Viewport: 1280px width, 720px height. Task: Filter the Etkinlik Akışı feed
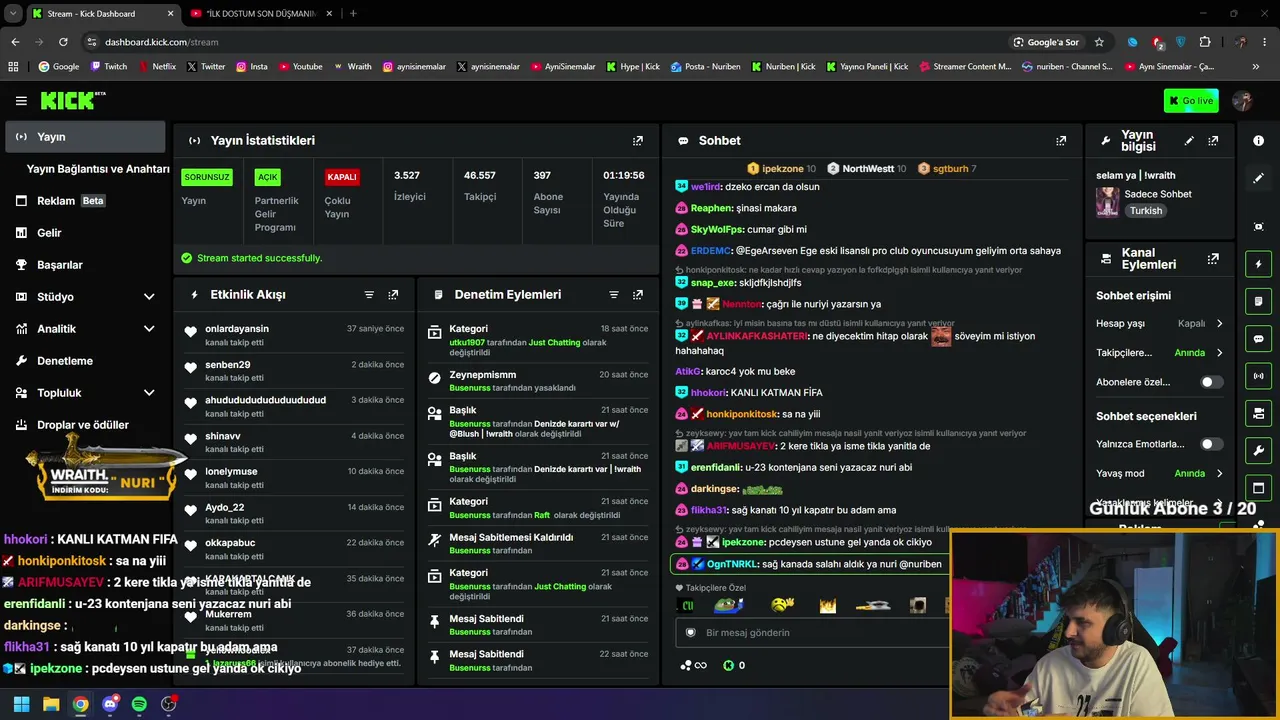pos(369,295)
